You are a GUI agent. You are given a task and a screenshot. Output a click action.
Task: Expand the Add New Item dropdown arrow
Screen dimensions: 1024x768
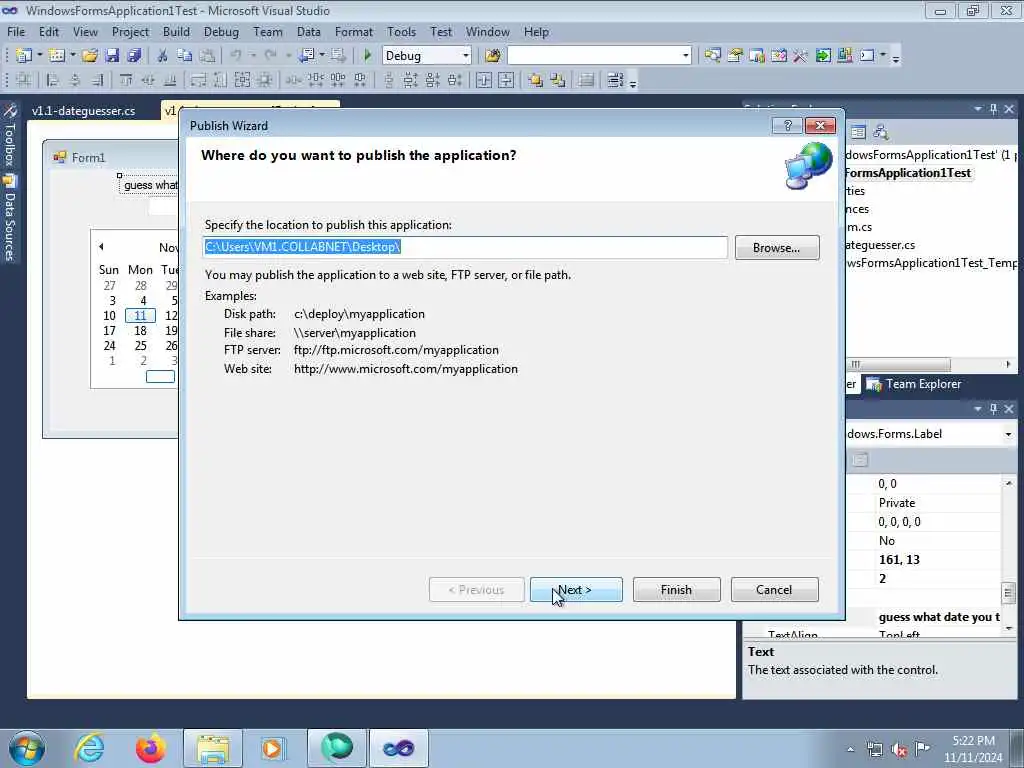[72, 56]
